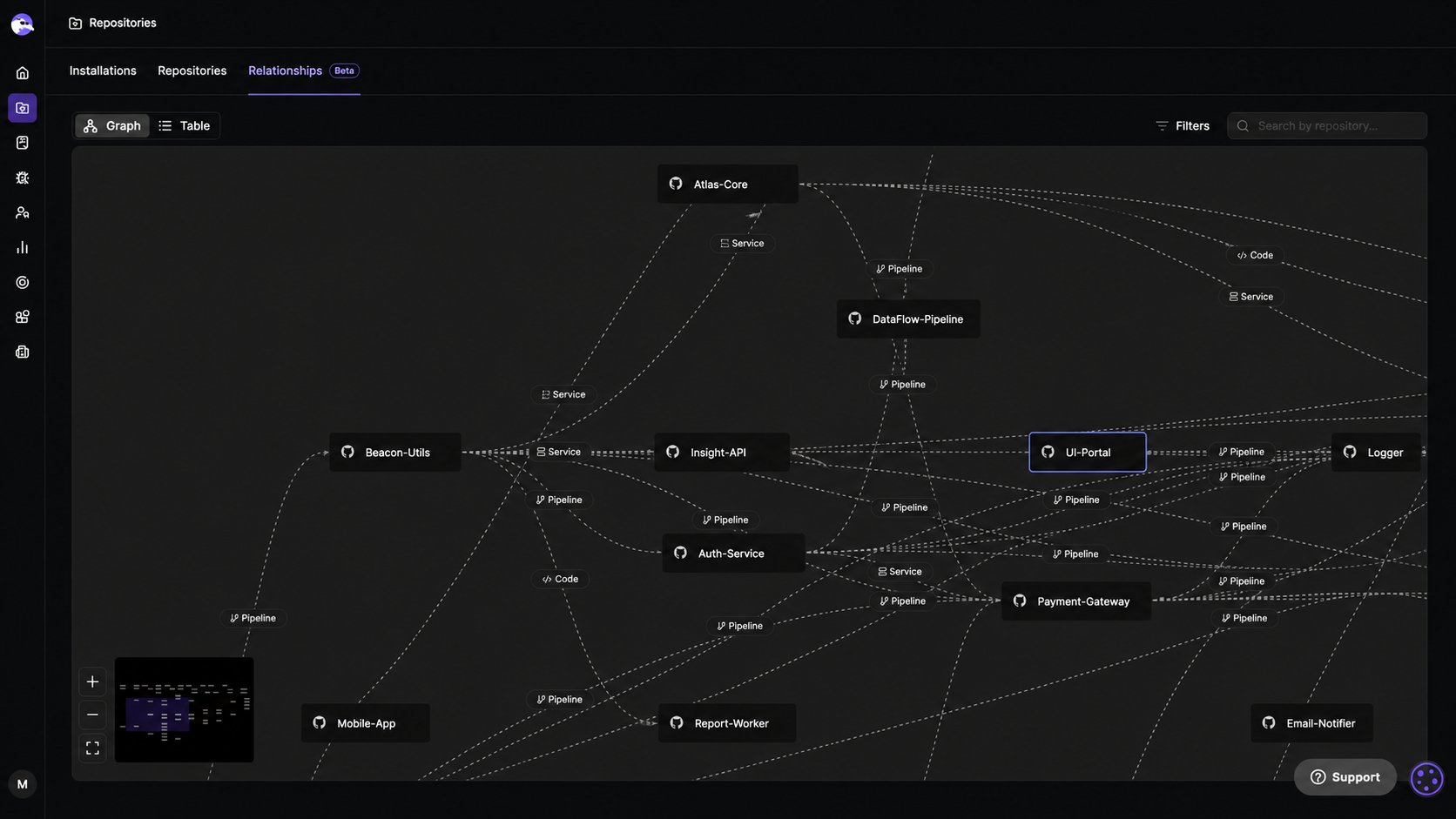1456x819 pixels.
Task: Click the Code edge label near Atlas-Core
Action: [1255, 255]
